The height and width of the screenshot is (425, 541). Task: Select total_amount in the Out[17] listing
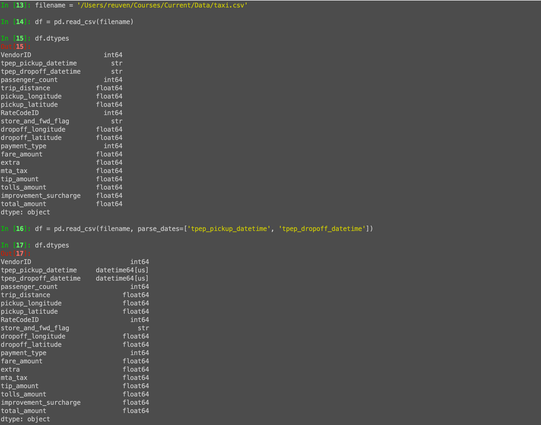tap(23, 411)
